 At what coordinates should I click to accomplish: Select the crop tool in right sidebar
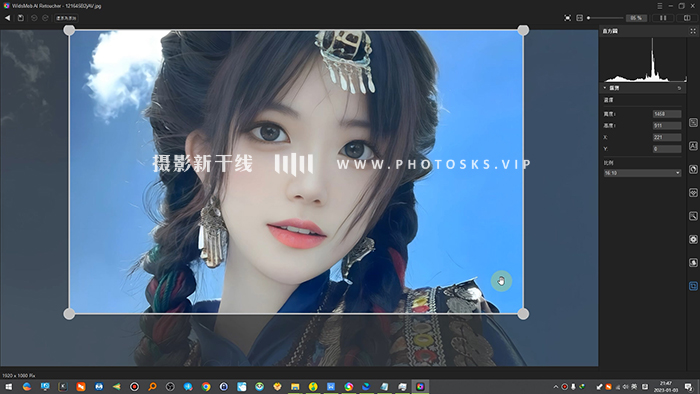(x=693, y=286)
